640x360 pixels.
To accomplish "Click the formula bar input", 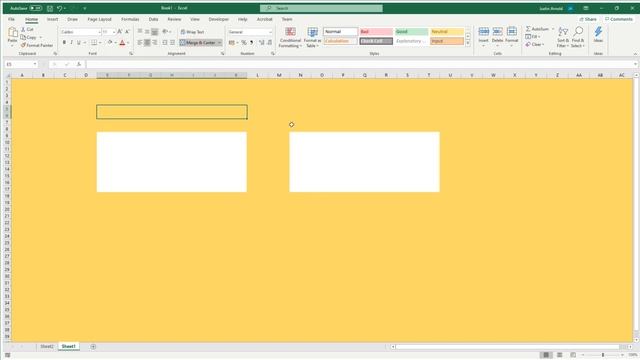I will click(x=360, y=64).
